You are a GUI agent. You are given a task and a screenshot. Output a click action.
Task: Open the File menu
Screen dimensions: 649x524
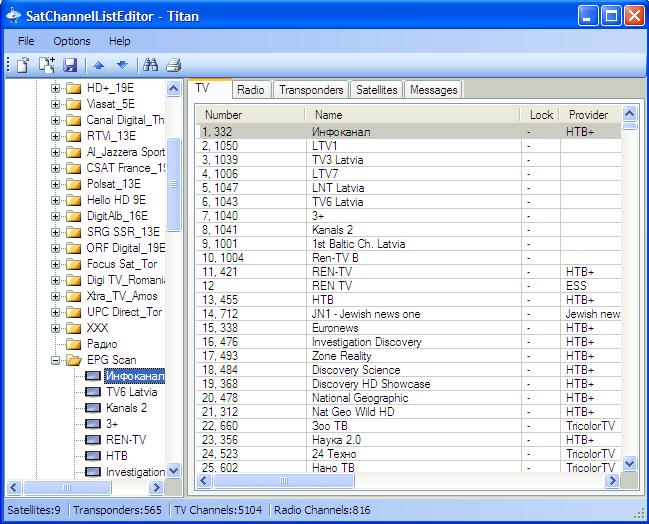[x=26, y=41]
